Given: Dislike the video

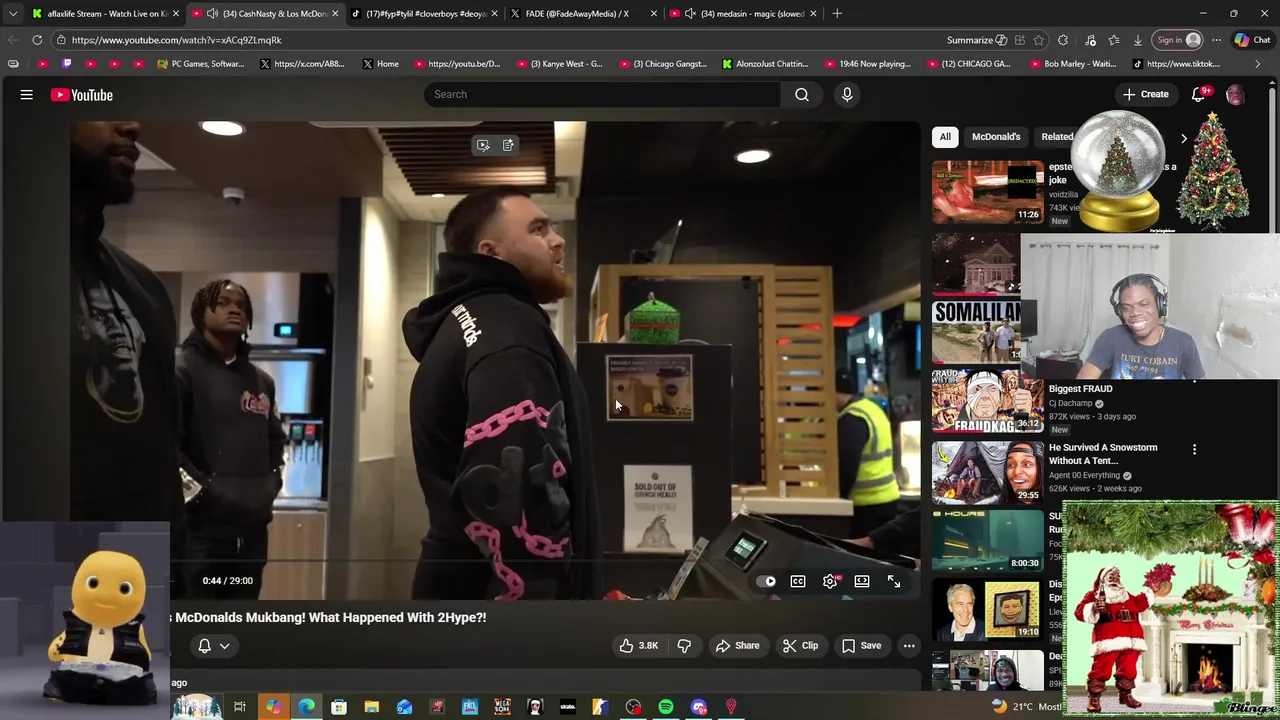Looking at the screenshot, I should point(684,646).
